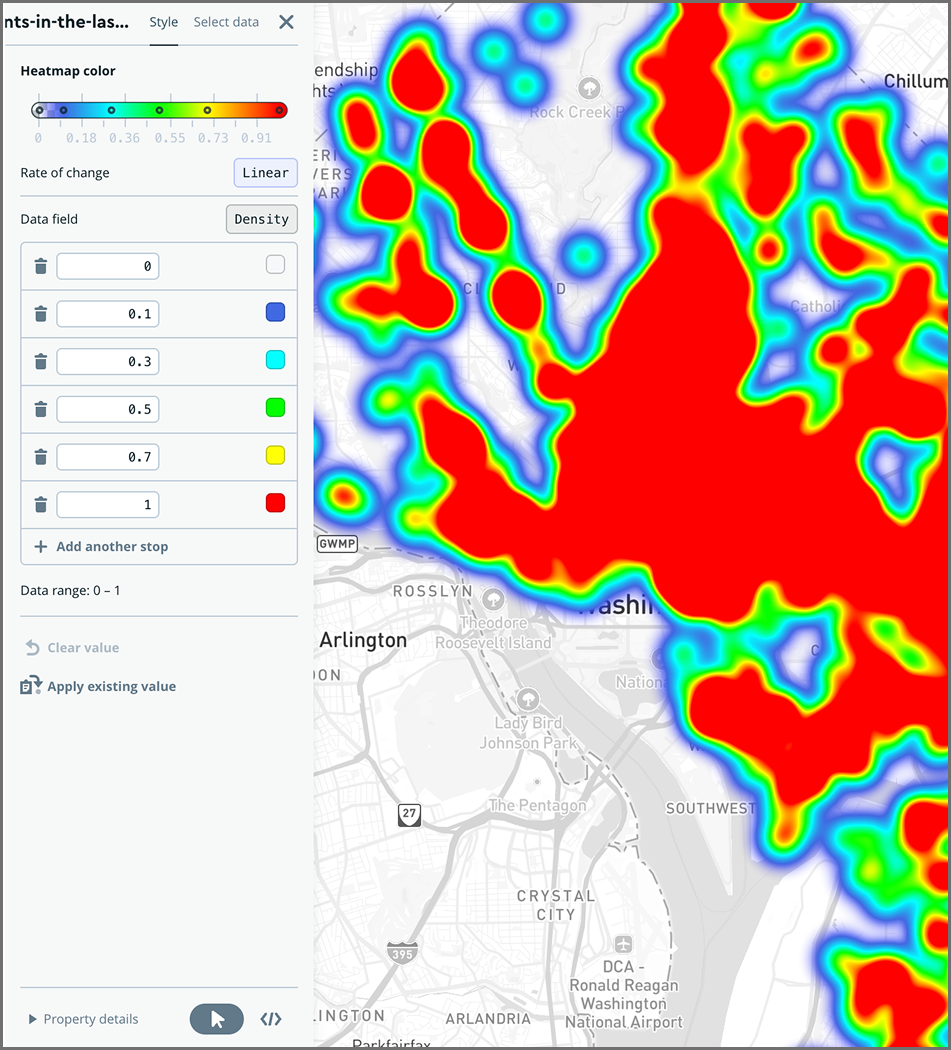951x1050 pixels.
Task: Open the Style tab
Action: pos(163,21)
